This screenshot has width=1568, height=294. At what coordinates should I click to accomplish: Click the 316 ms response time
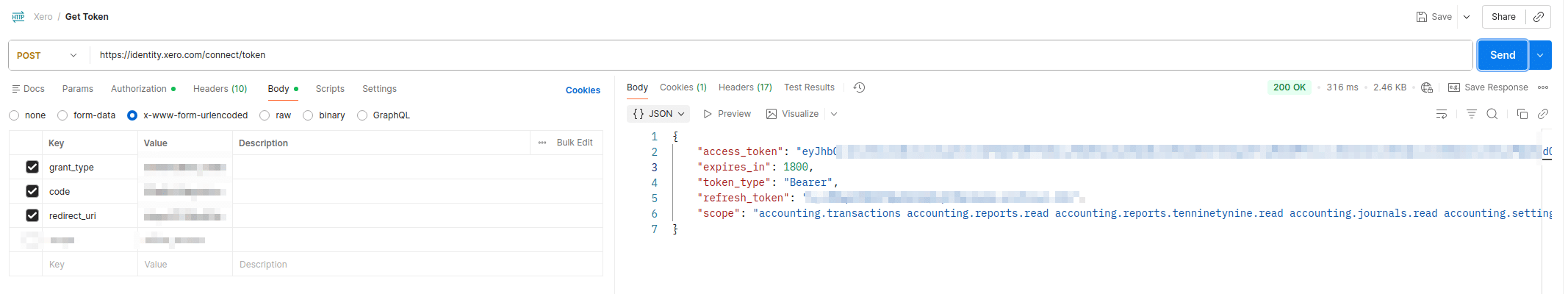1342,87
